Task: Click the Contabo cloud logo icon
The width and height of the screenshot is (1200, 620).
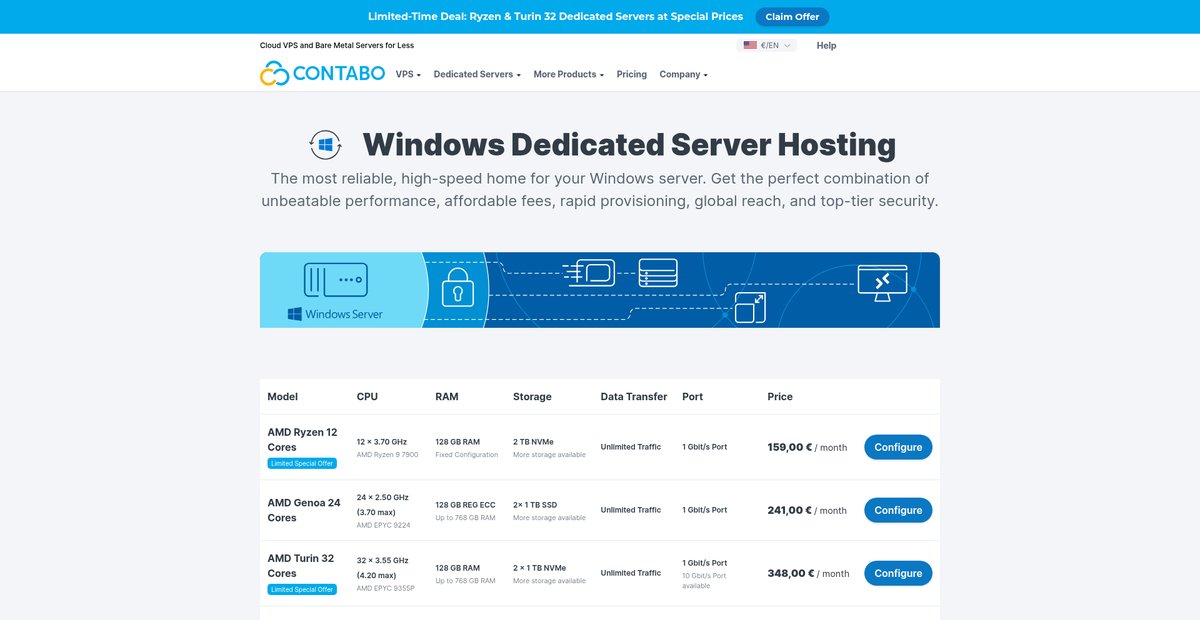Action: point(274,73)
